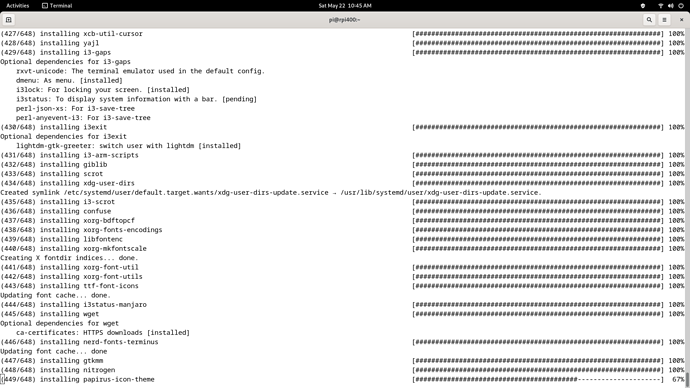Click the 'installing i3-scrot' line
The width and height of the screenshot is (690, 388).
(x=57, y=202)
